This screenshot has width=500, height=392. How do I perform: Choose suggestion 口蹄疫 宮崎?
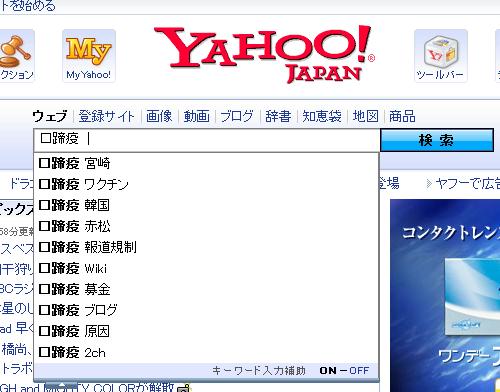[x=206, y=163]
